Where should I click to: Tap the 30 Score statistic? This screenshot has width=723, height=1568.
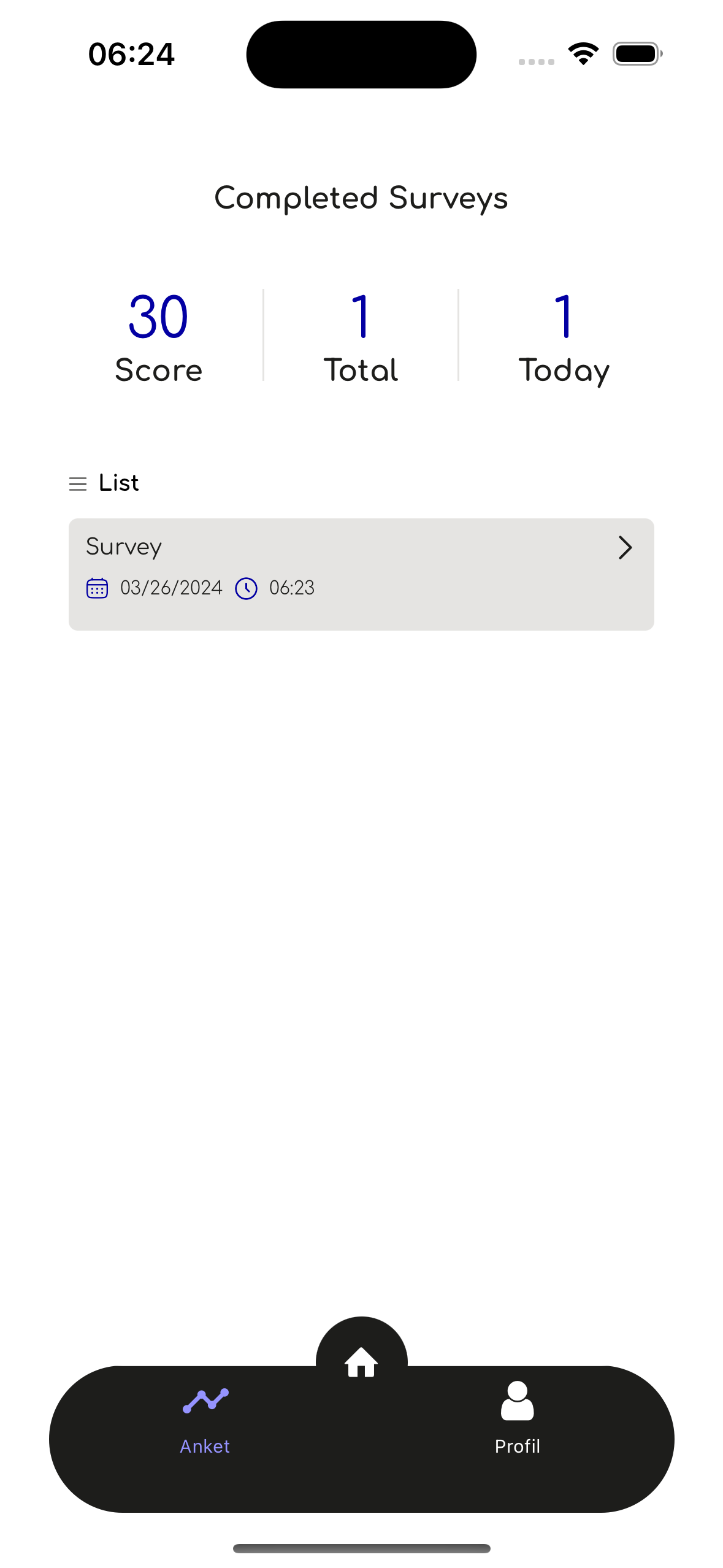click(x=158, y=338)
